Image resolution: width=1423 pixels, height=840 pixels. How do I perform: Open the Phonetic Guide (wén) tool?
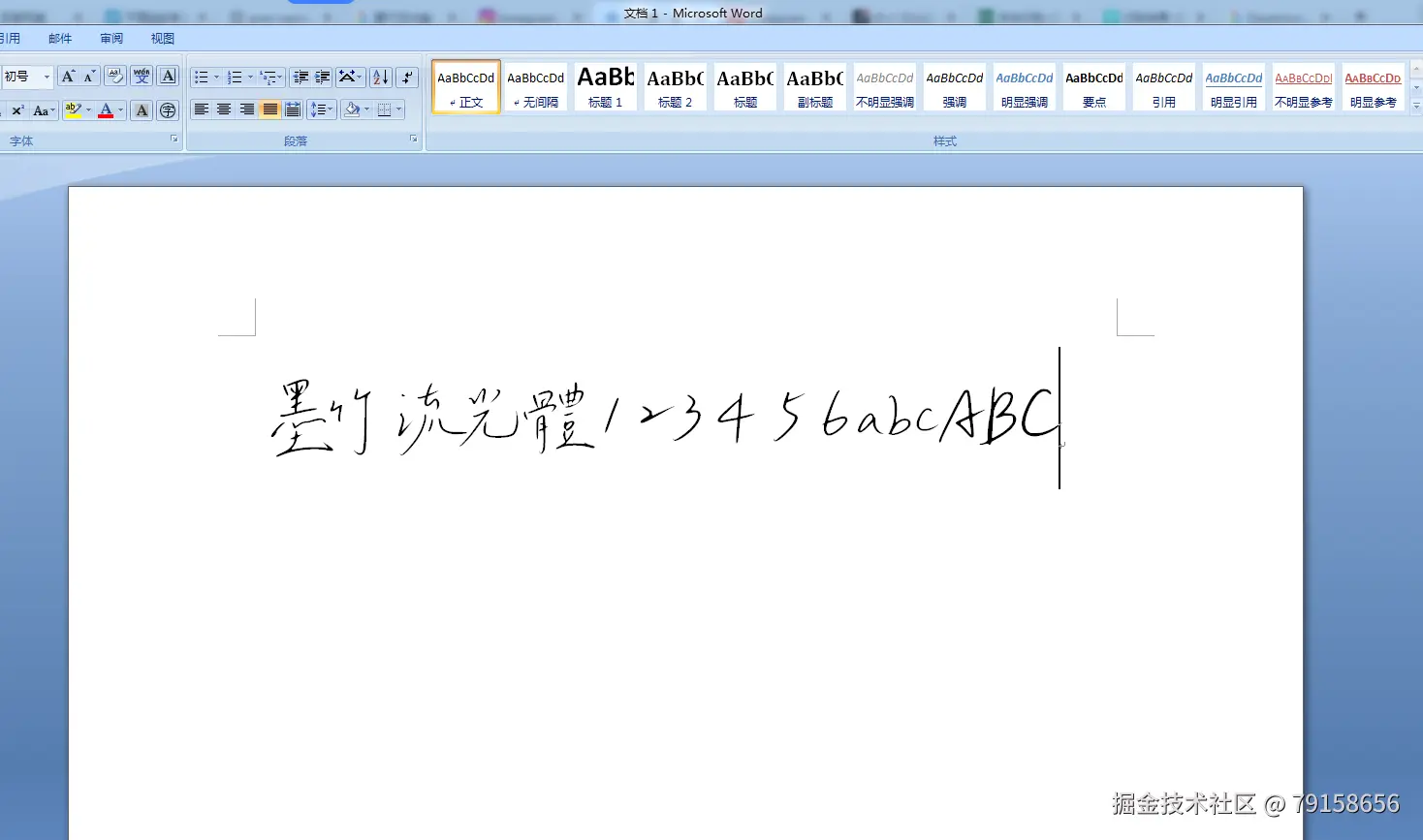click(x=142, y=77)
